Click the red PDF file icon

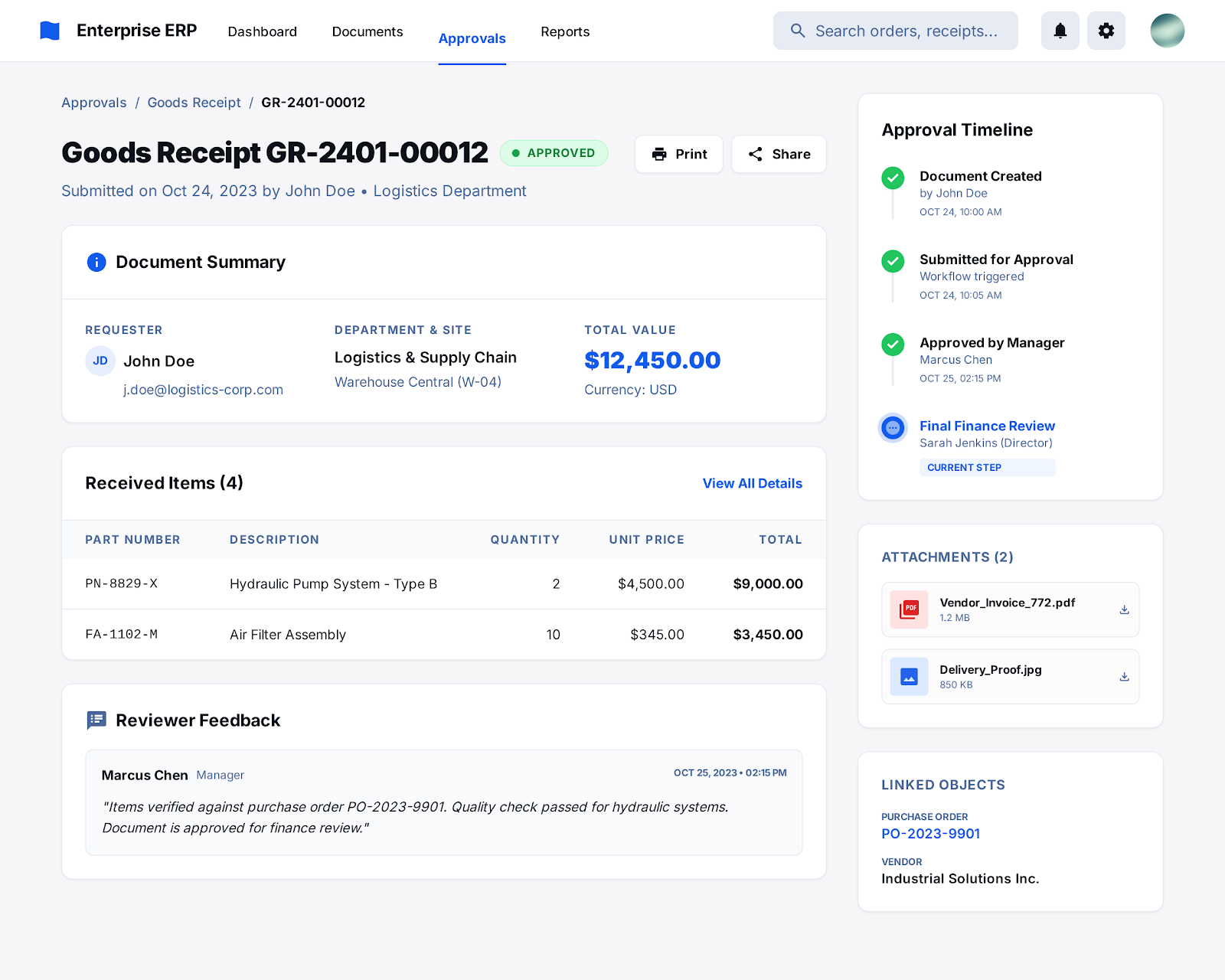(x=909, y=609)
